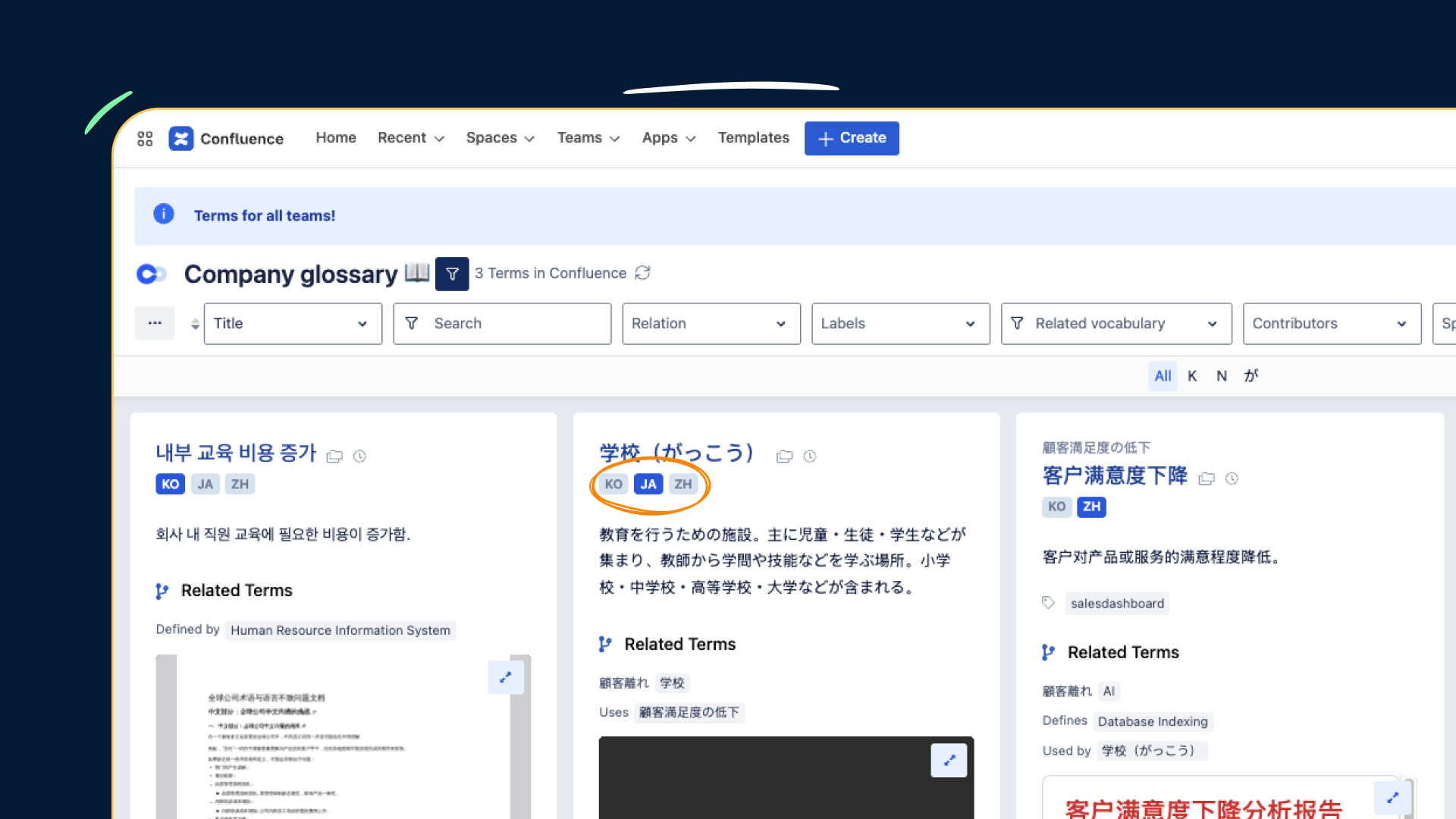Expand the Labels dropdown
Image resolution: width=1456 pixels, height=819 pixels.
coord(900,324)
